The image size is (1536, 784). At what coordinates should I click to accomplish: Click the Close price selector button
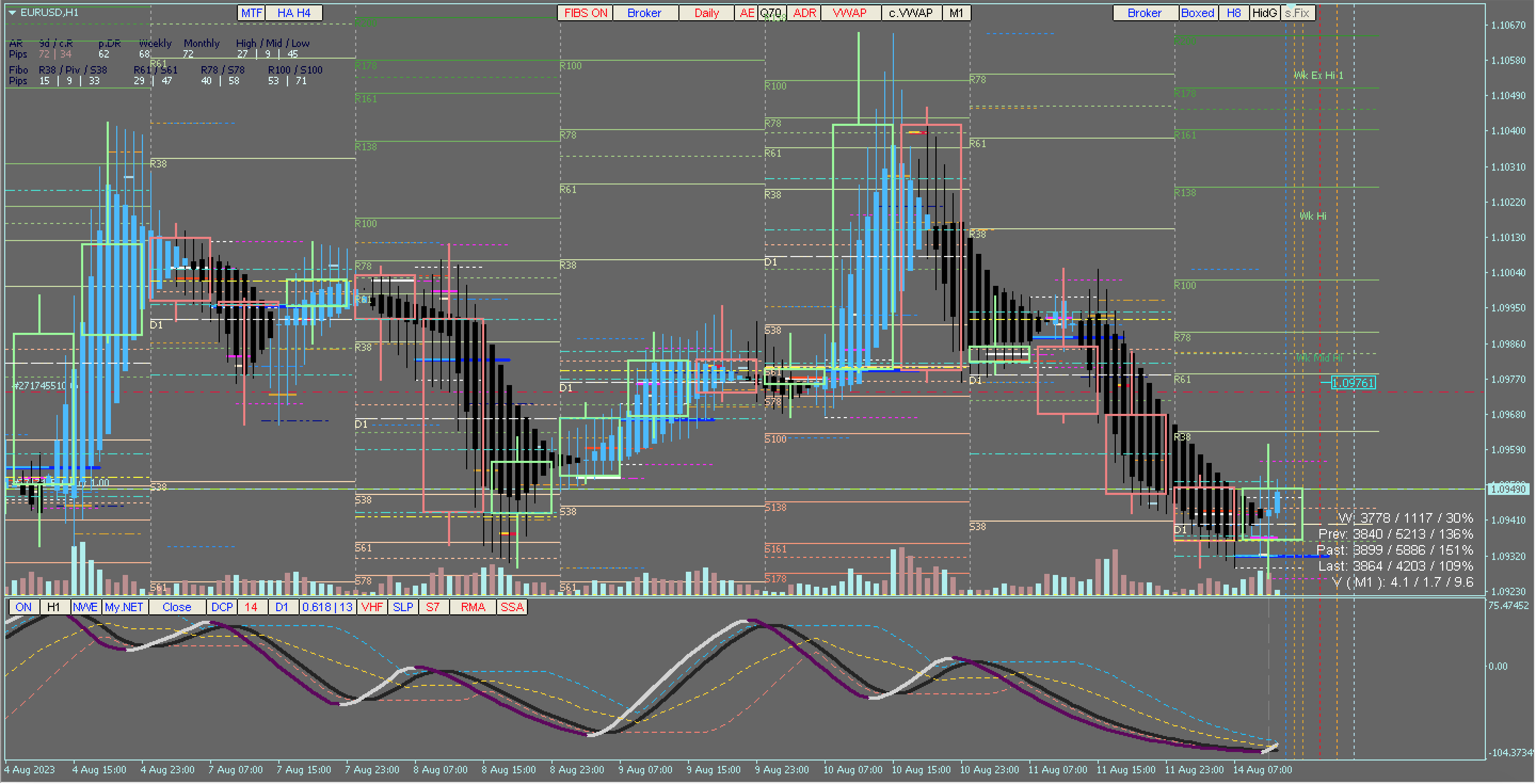tap(177, 607)
